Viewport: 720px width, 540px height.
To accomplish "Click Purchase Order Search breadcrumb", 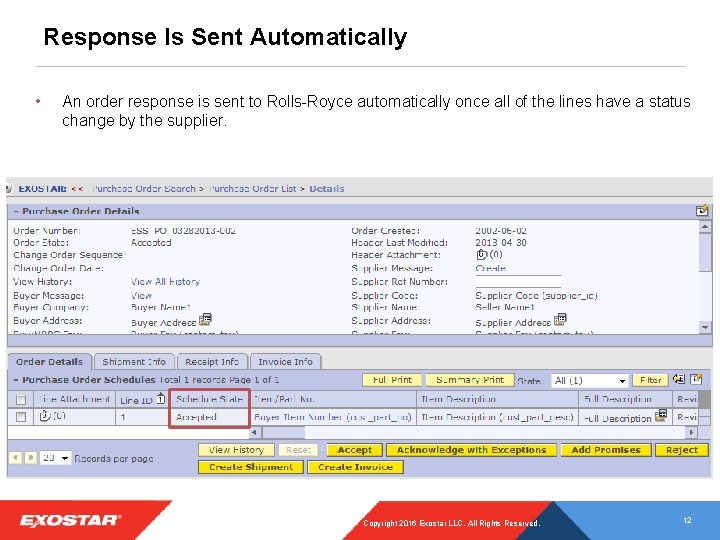I will point(144,189).
